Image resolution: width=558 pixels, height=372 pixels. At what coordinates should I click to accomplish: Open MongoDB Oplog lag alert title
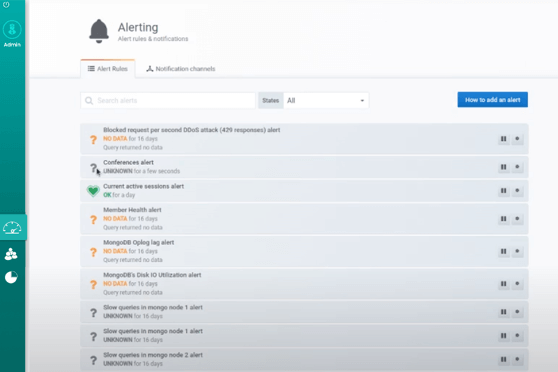[x=138, y=242]
